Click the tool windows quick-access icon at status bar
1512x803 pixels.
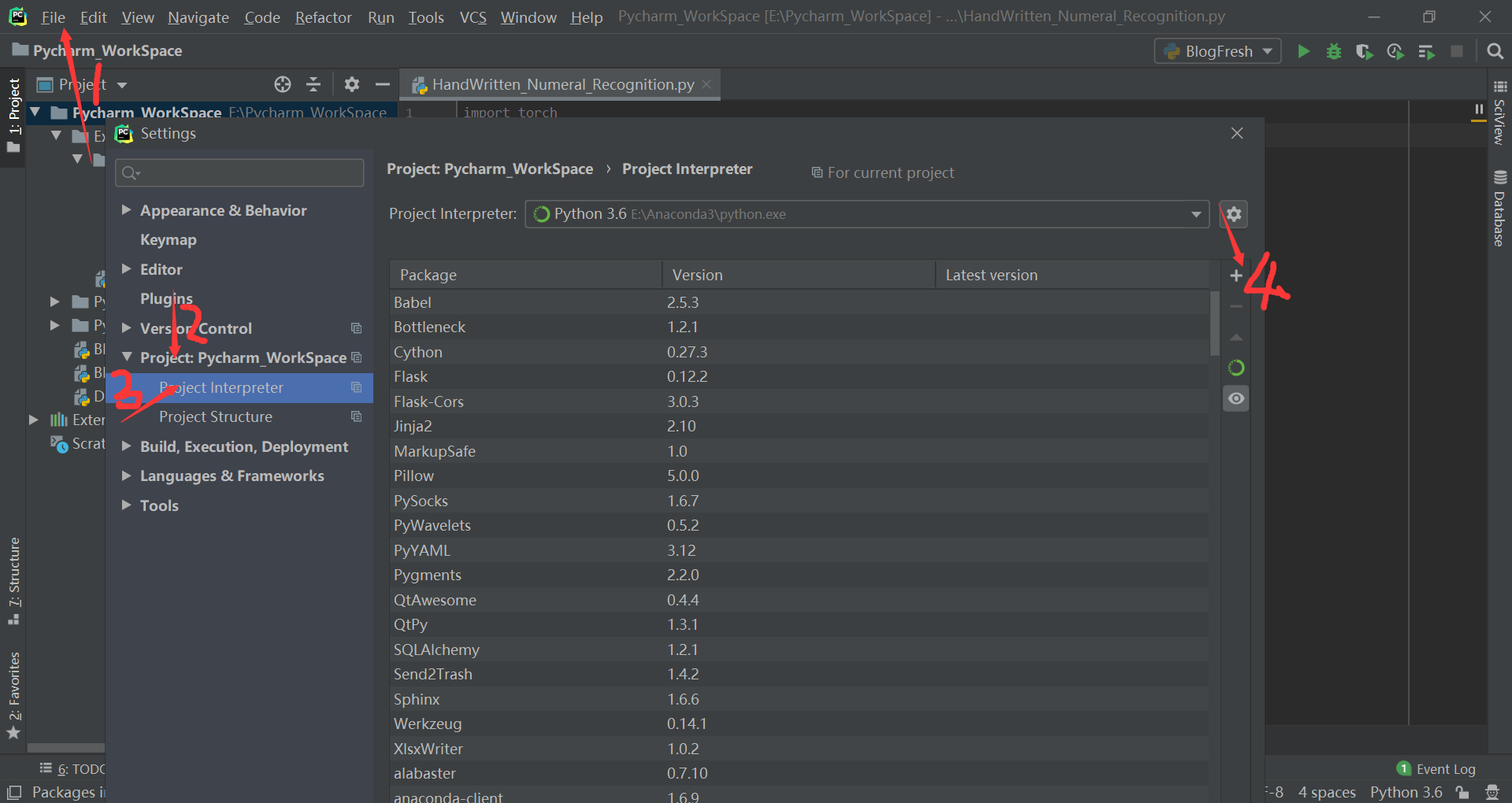14,793
